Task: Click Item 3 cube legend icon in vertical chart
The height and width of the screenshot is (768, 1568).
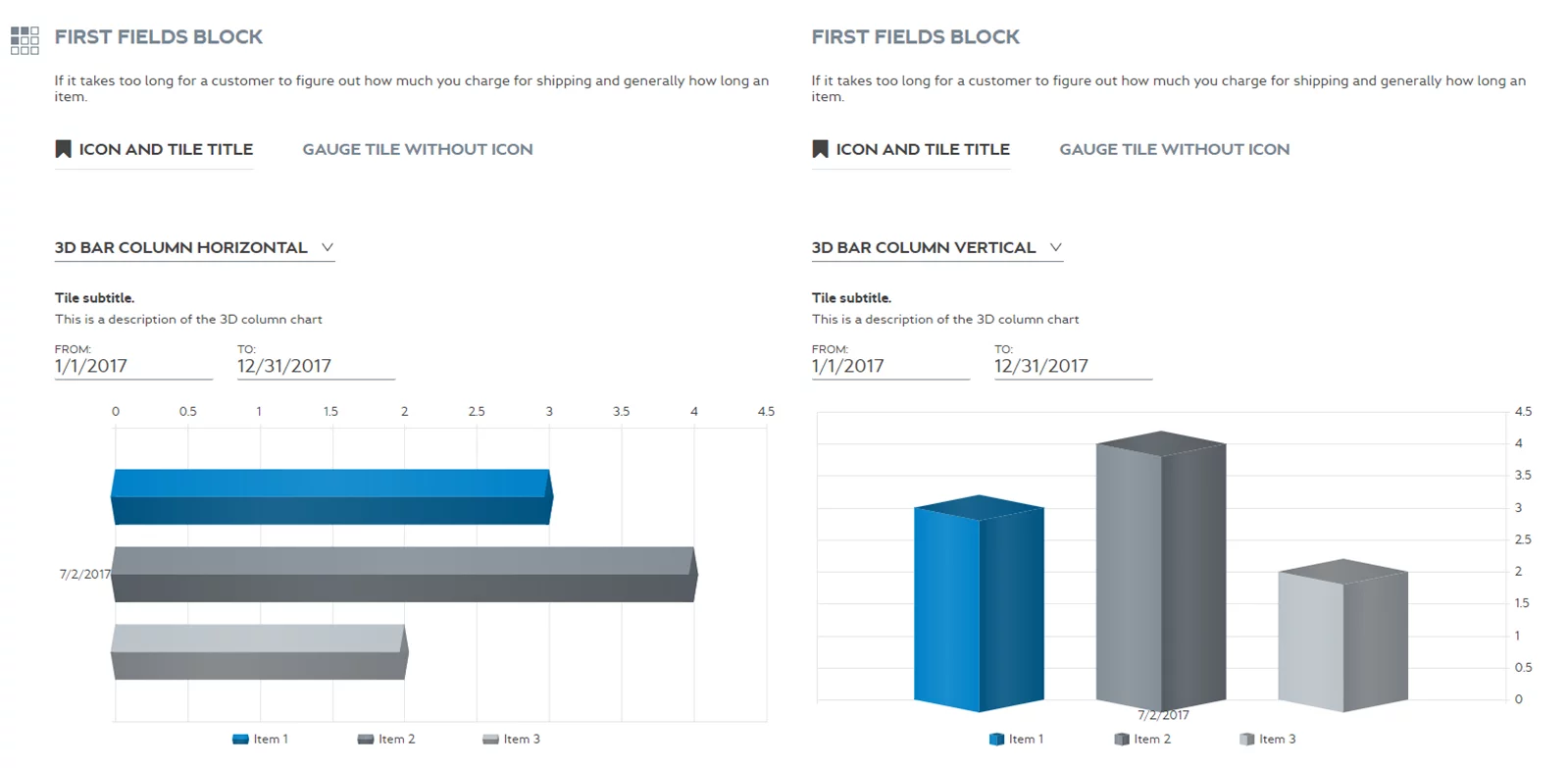Action: (1247, 740)
